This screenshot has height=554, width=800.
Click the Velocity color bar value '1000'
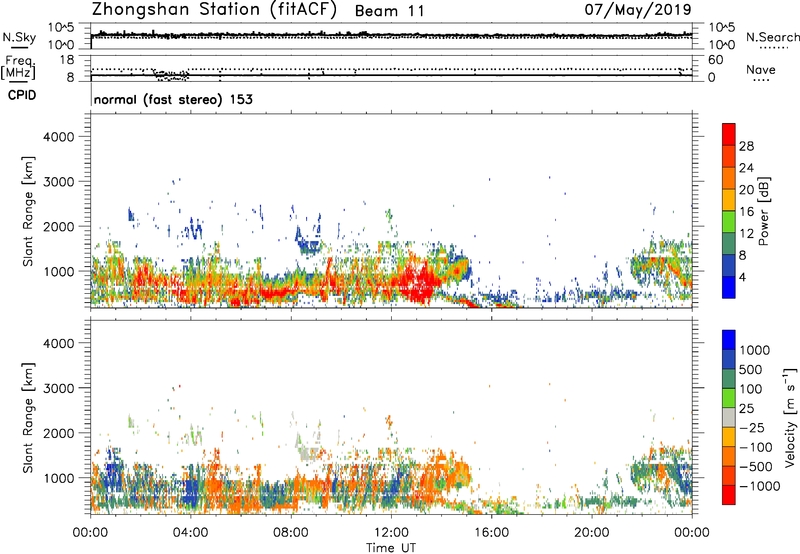point(754,350)
